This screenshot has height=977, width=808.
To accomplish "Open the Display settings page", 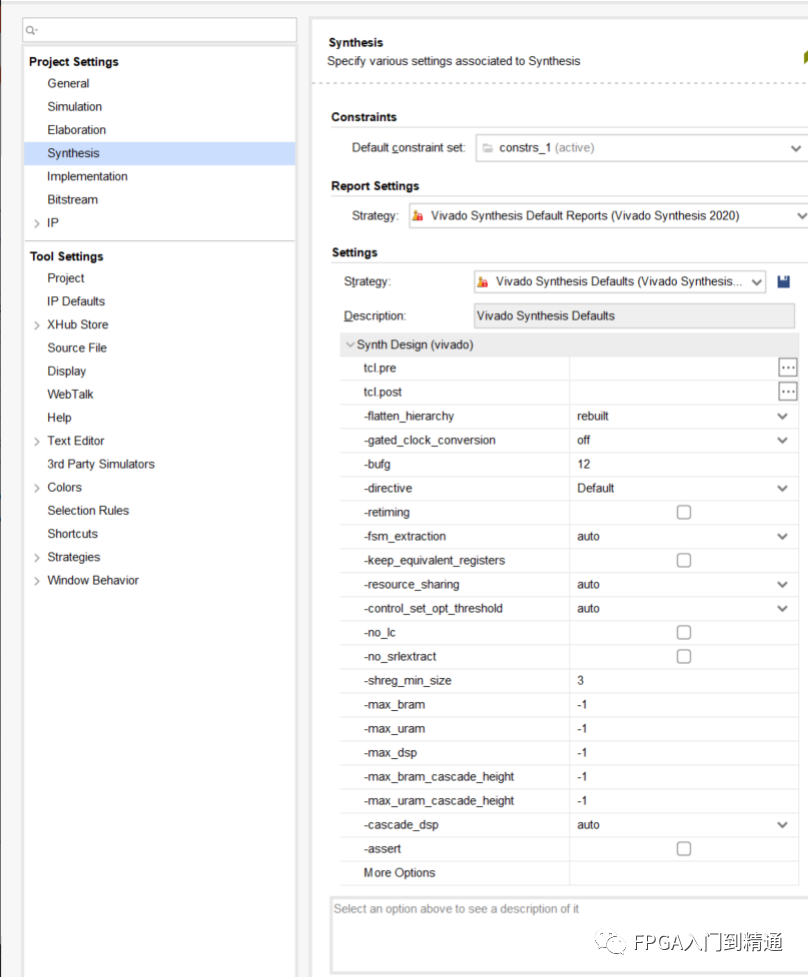I will [66, 371].
